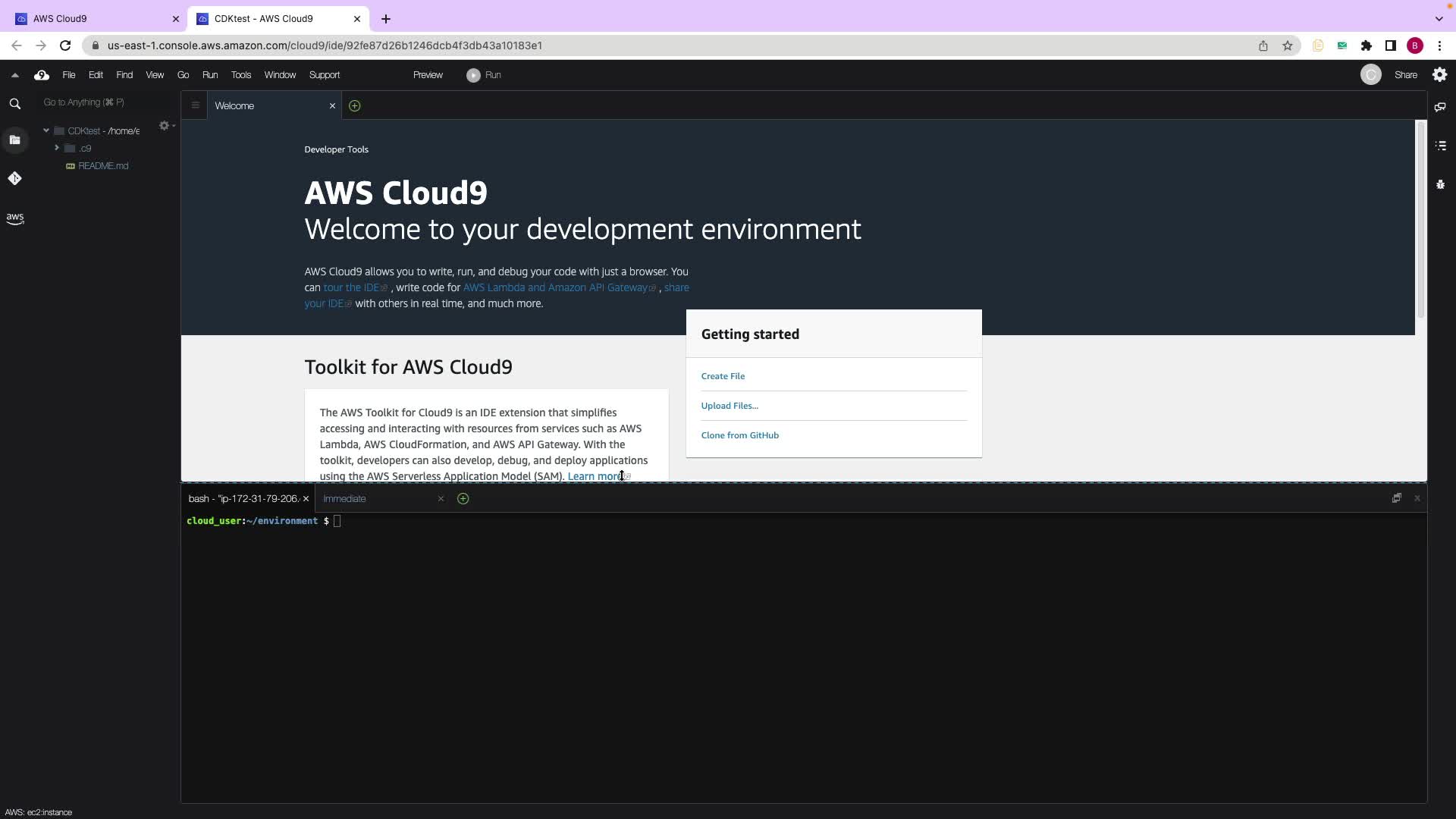Click the Cloud9 cloud logo menu icon
Screen dimensions: 1456x819
point(42,75)
